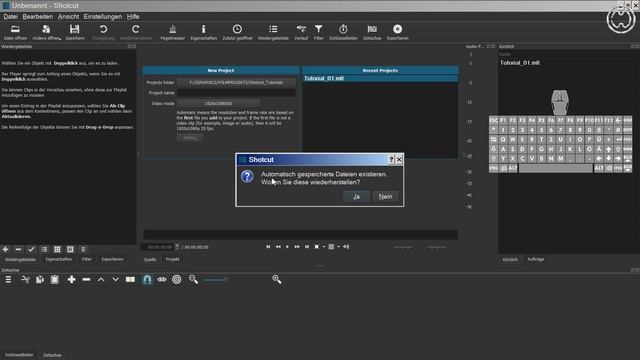Open file with Datei öffnen icon
640x360 pixels.
(x=15, y=32)
